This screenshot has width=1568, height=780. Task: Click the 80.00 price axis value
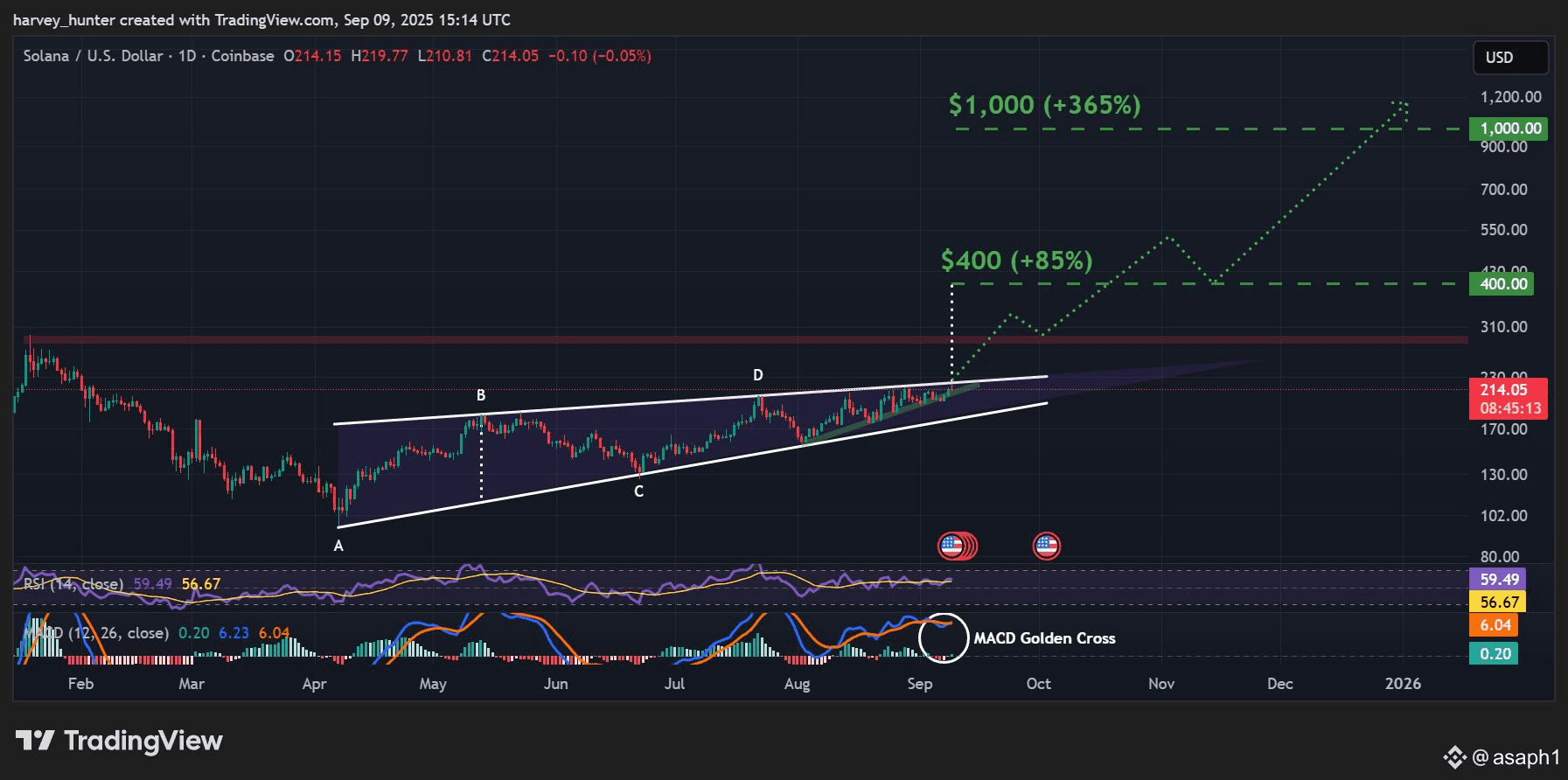coord(1501,557)
